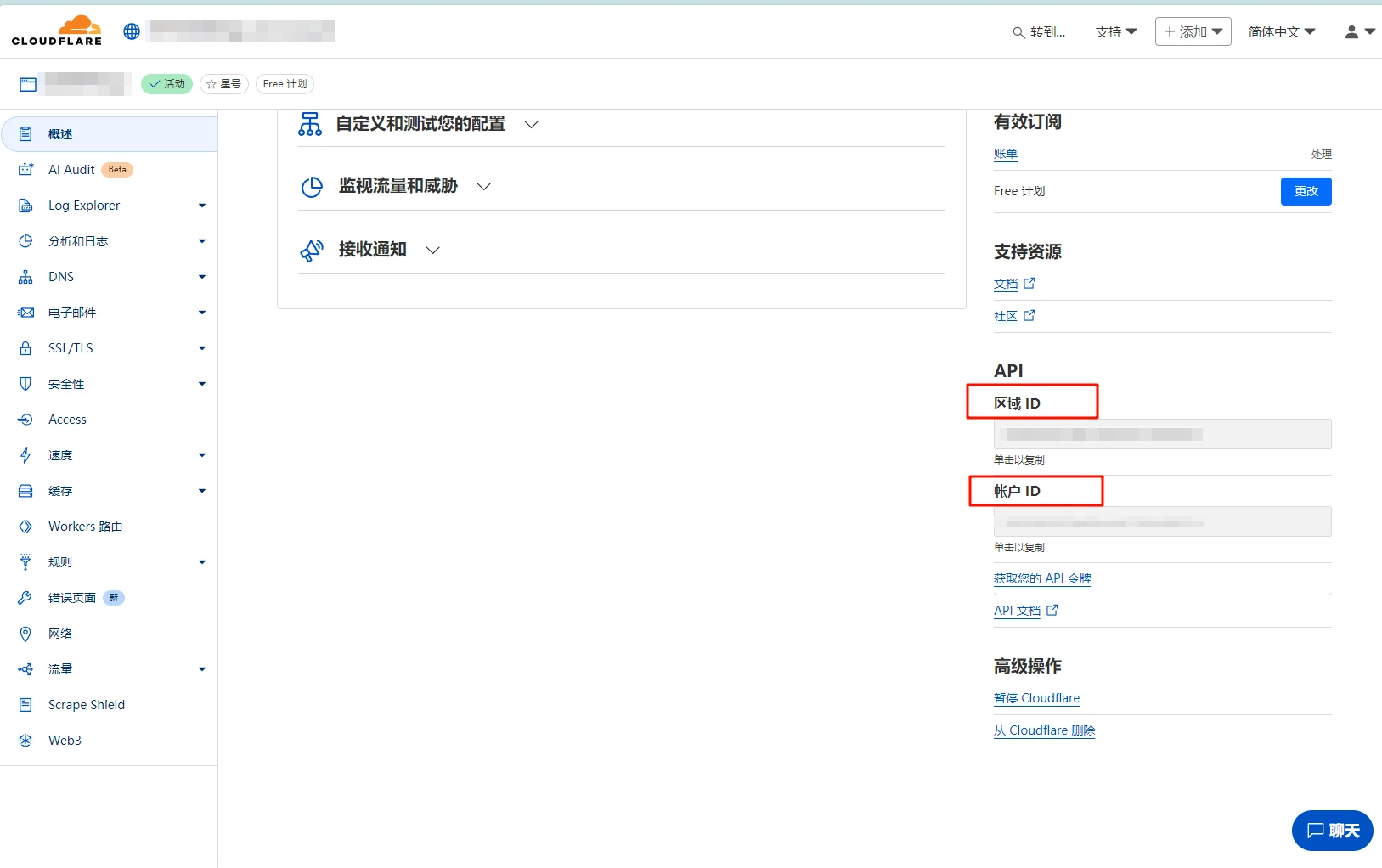Click the AI Audit sidebar icon

(25, 170)
